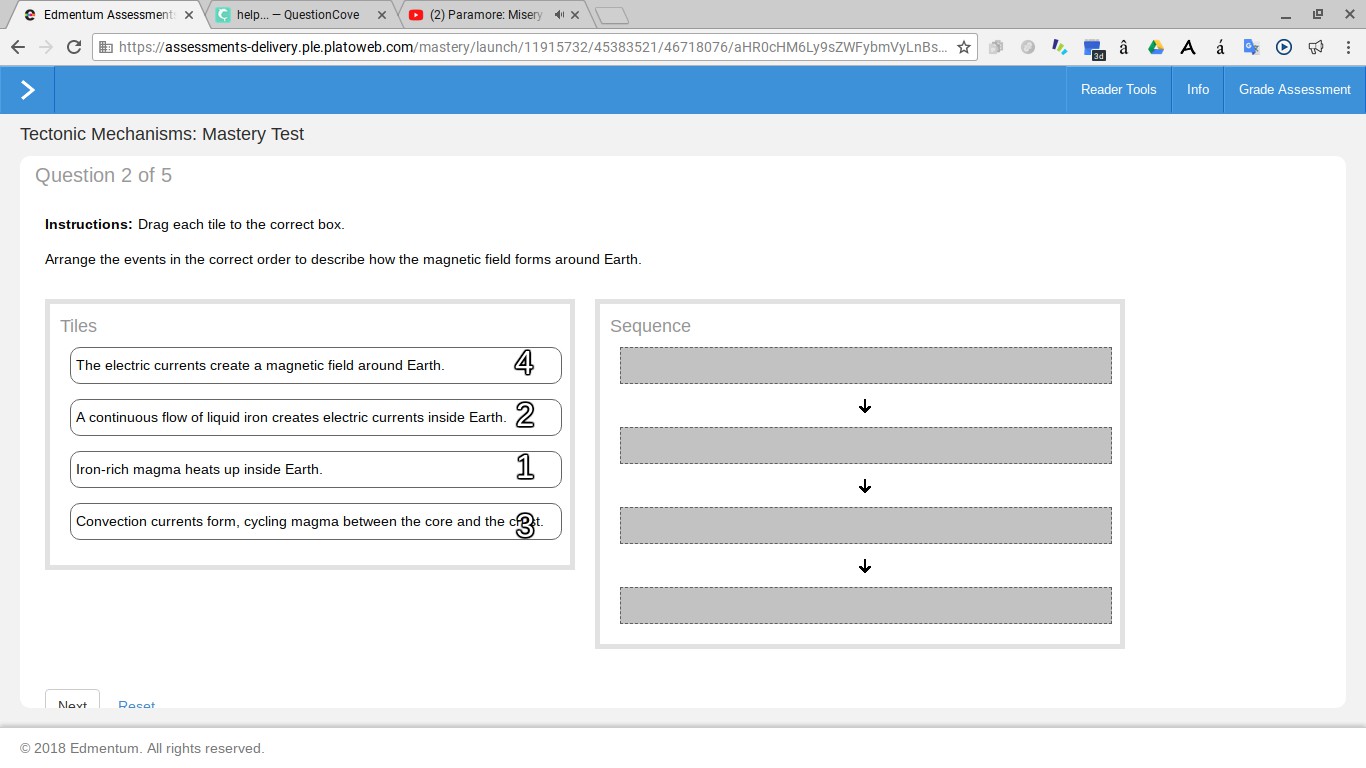Image resolution: width=1366 pixels, height=768 pixels.
Task: Click the Grade Assessment button
Action: click(1294, 90)
